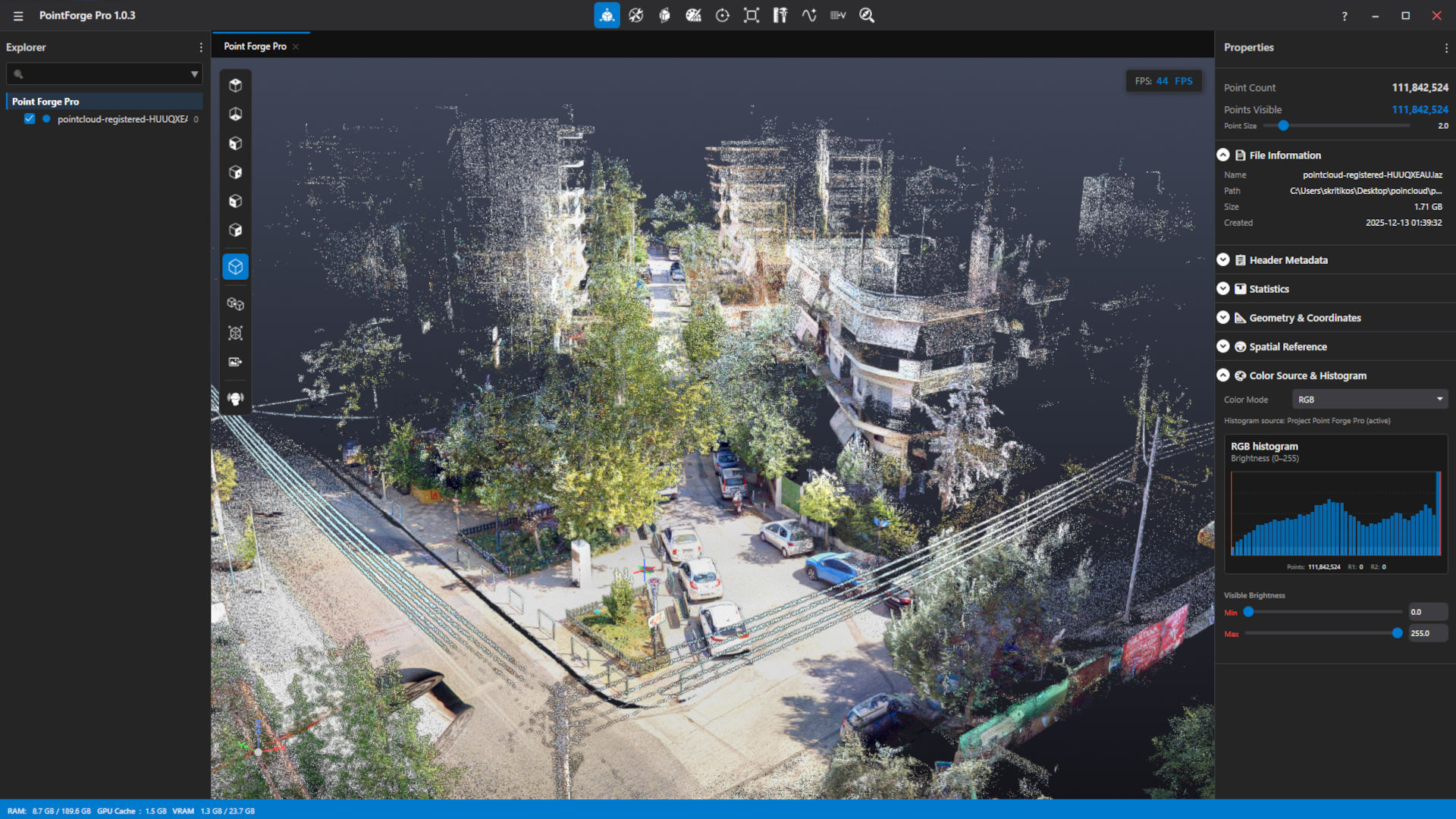Click the fit-to-extents frame icon
The height and width of the screenshot is (819, 1456).
[x=752, y=15]
